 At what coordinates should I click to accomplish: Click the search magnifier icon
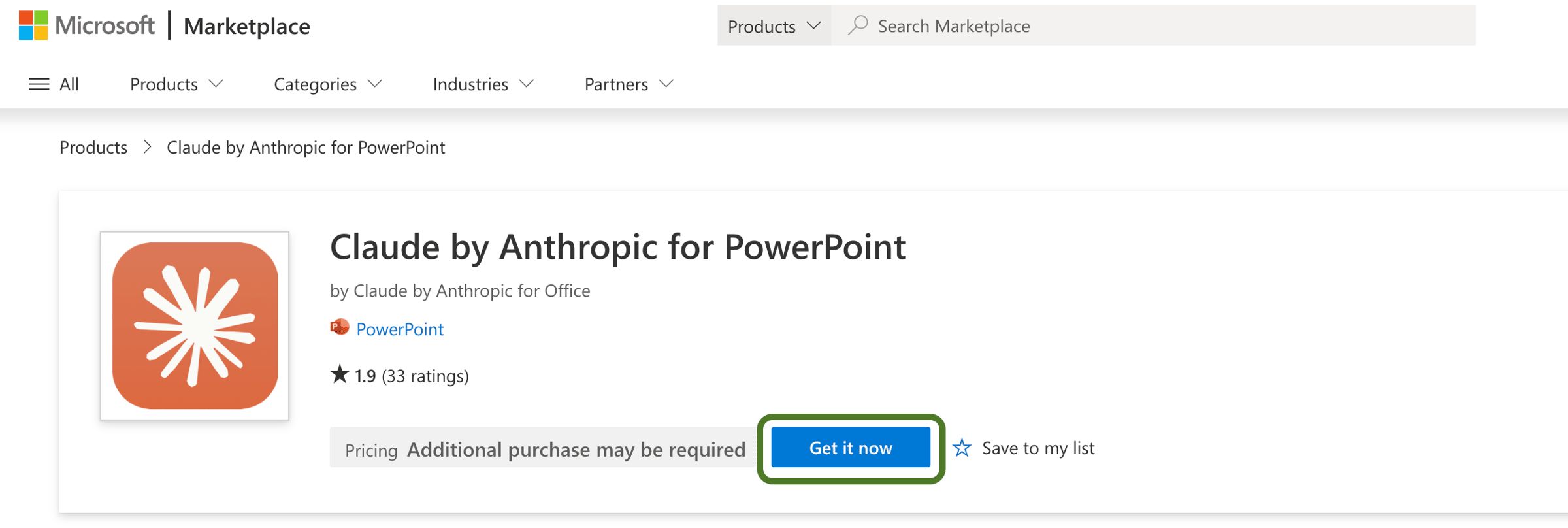coord(857,25)
